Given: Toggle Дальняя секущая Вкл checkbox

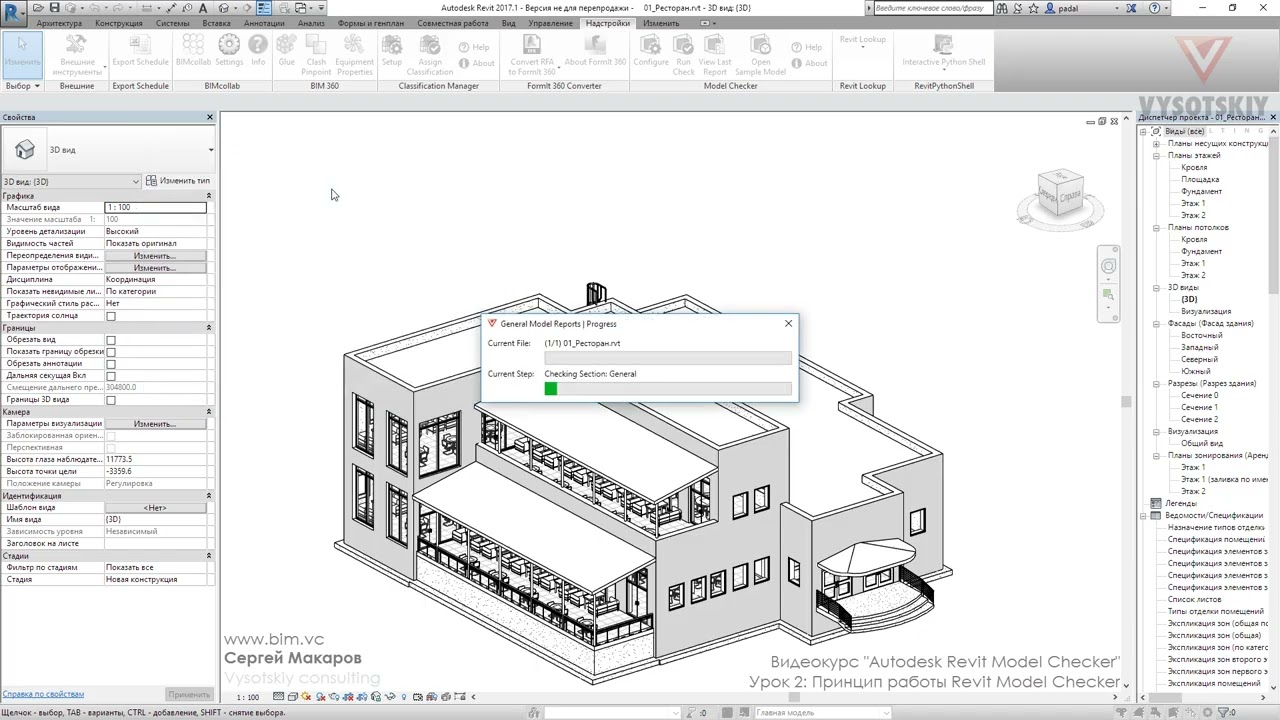Looking at the screenshot, I should [x=111, y=376].
